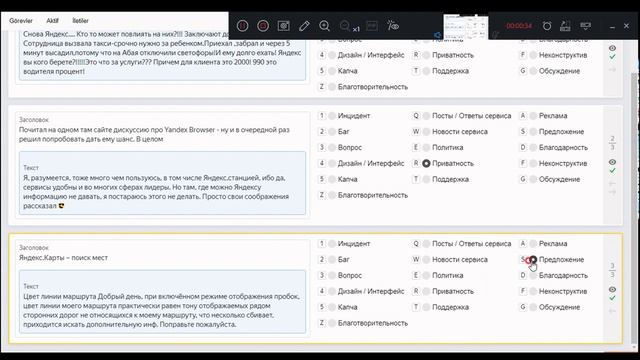The image size is (640, 360).
Task: Toggle the spotlight eye effect icon
Action: [x=393, y=26]
